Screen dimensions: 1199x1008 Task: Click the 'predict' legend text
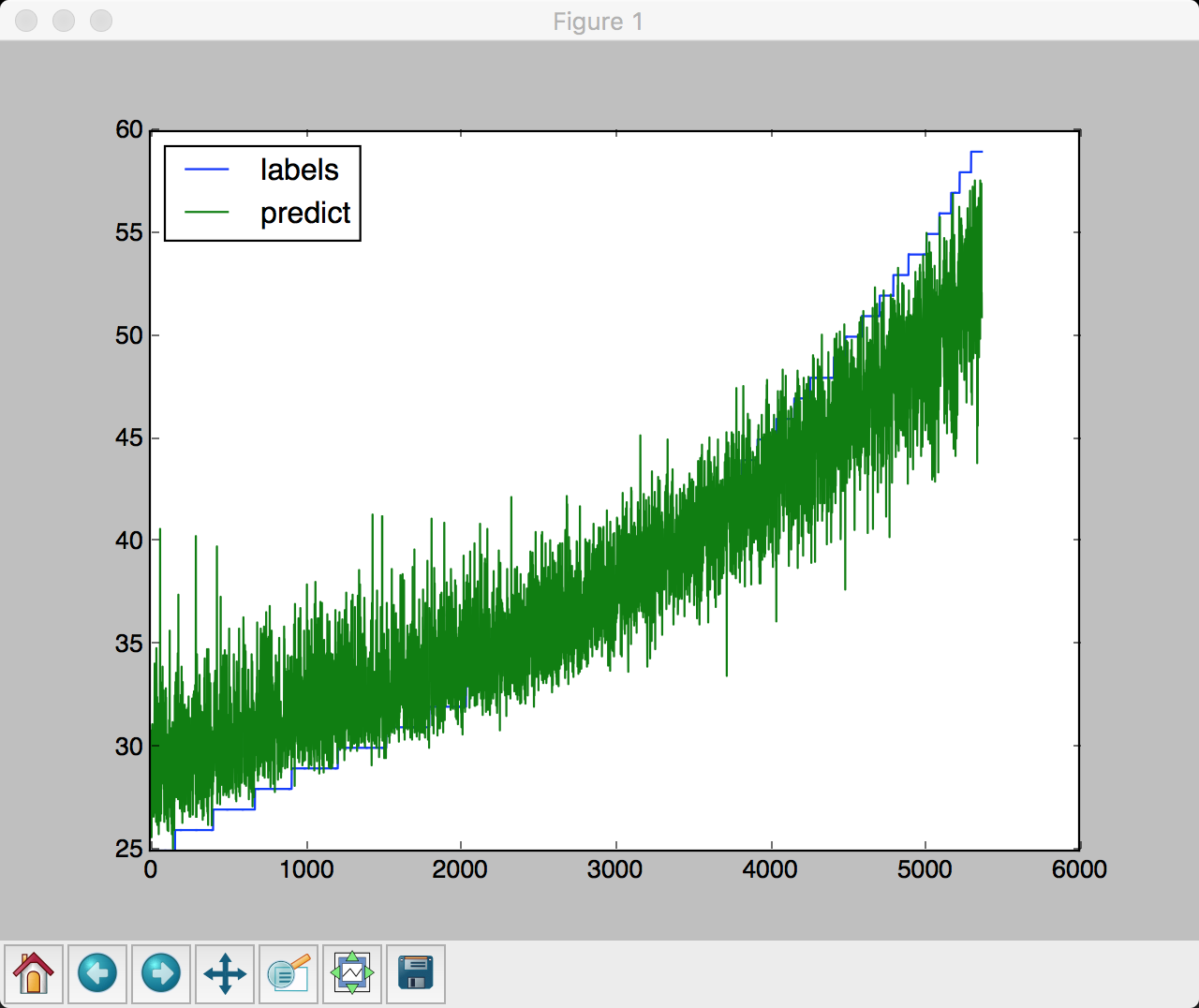[305, 214]
